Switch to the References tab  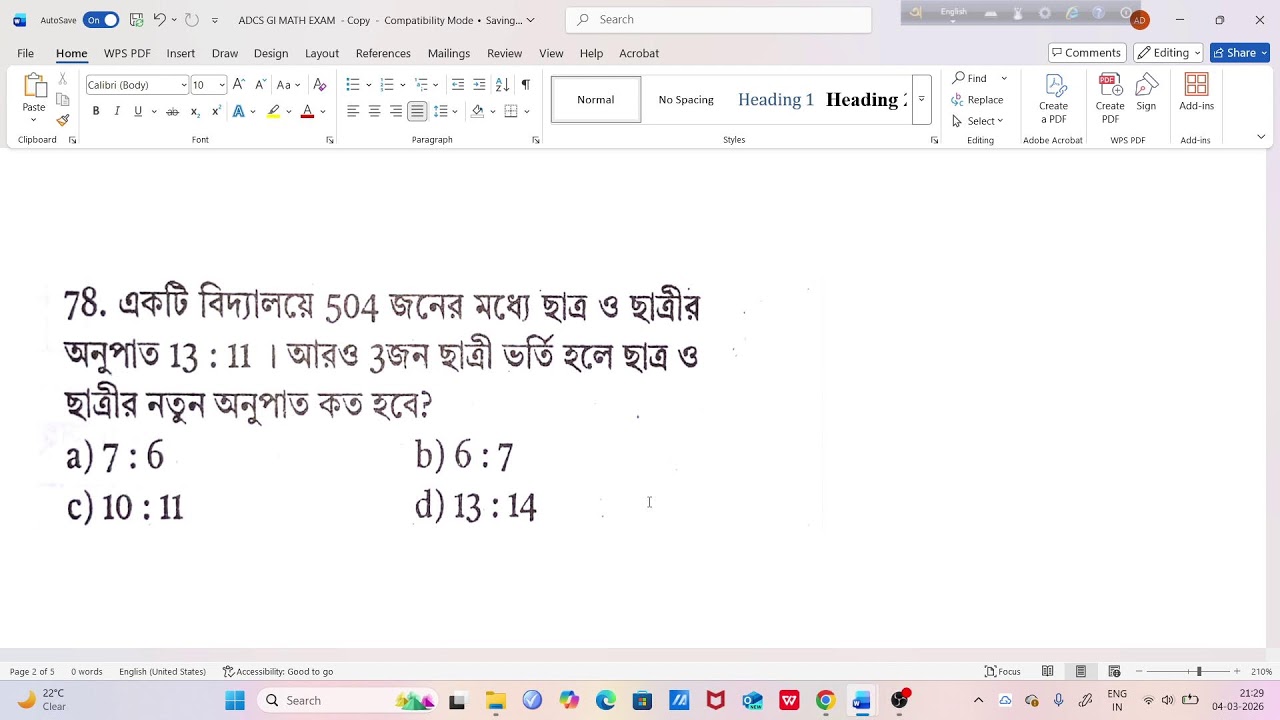pyautogui.click(x=383, y=53)
